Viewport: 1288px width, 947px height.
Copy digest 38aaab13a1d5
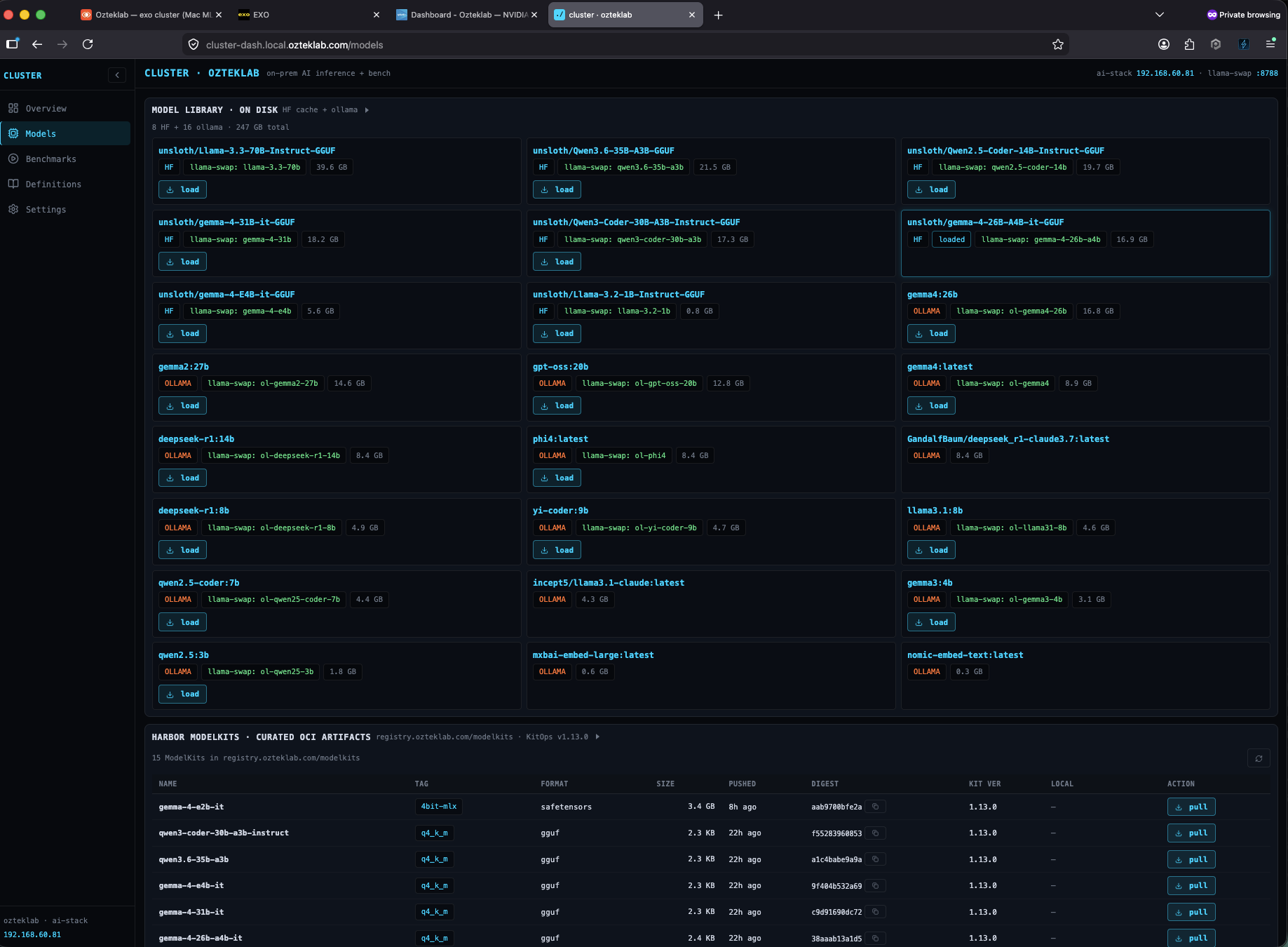tap(875, 939)
